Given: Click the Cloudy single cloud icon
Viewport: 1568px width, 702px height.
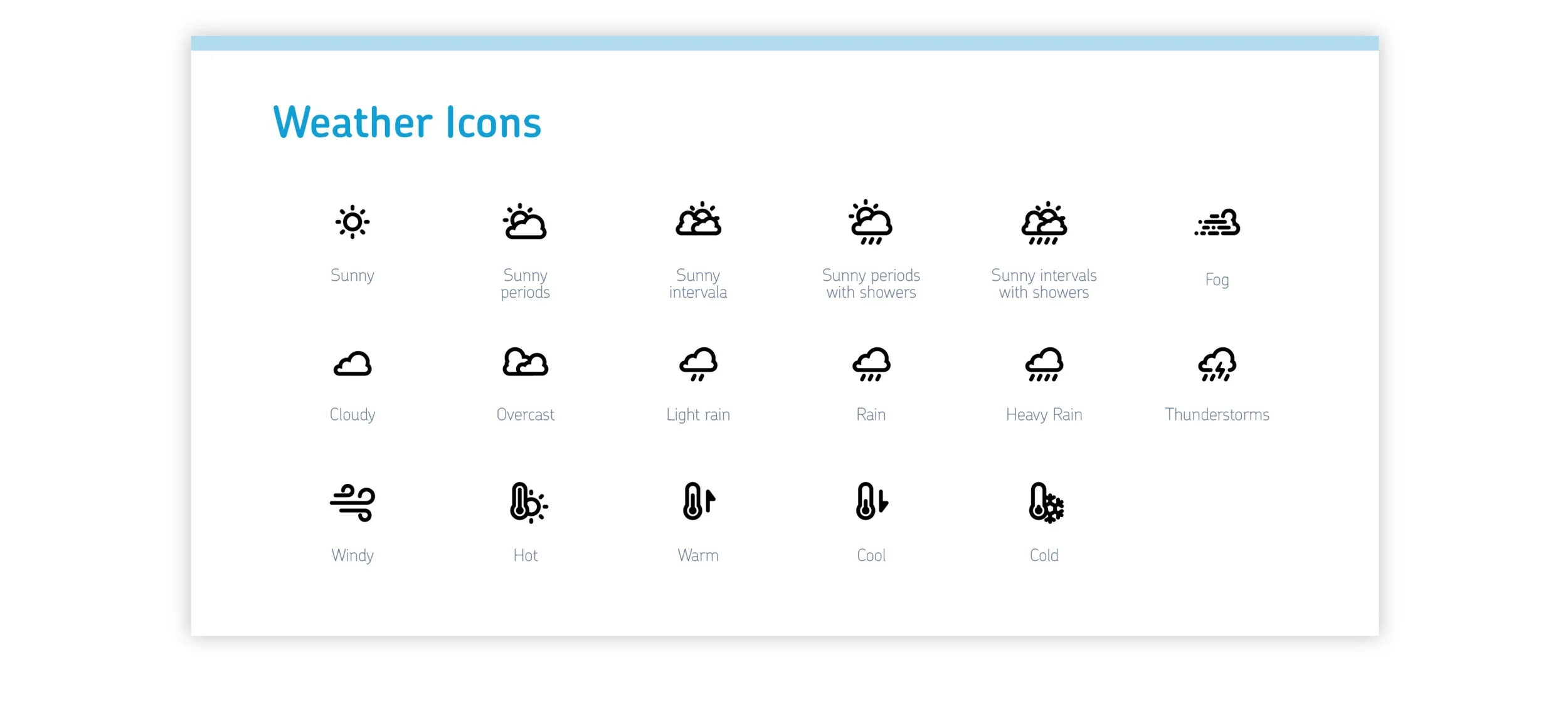Looking at the screenshot, I should [352, 364].
